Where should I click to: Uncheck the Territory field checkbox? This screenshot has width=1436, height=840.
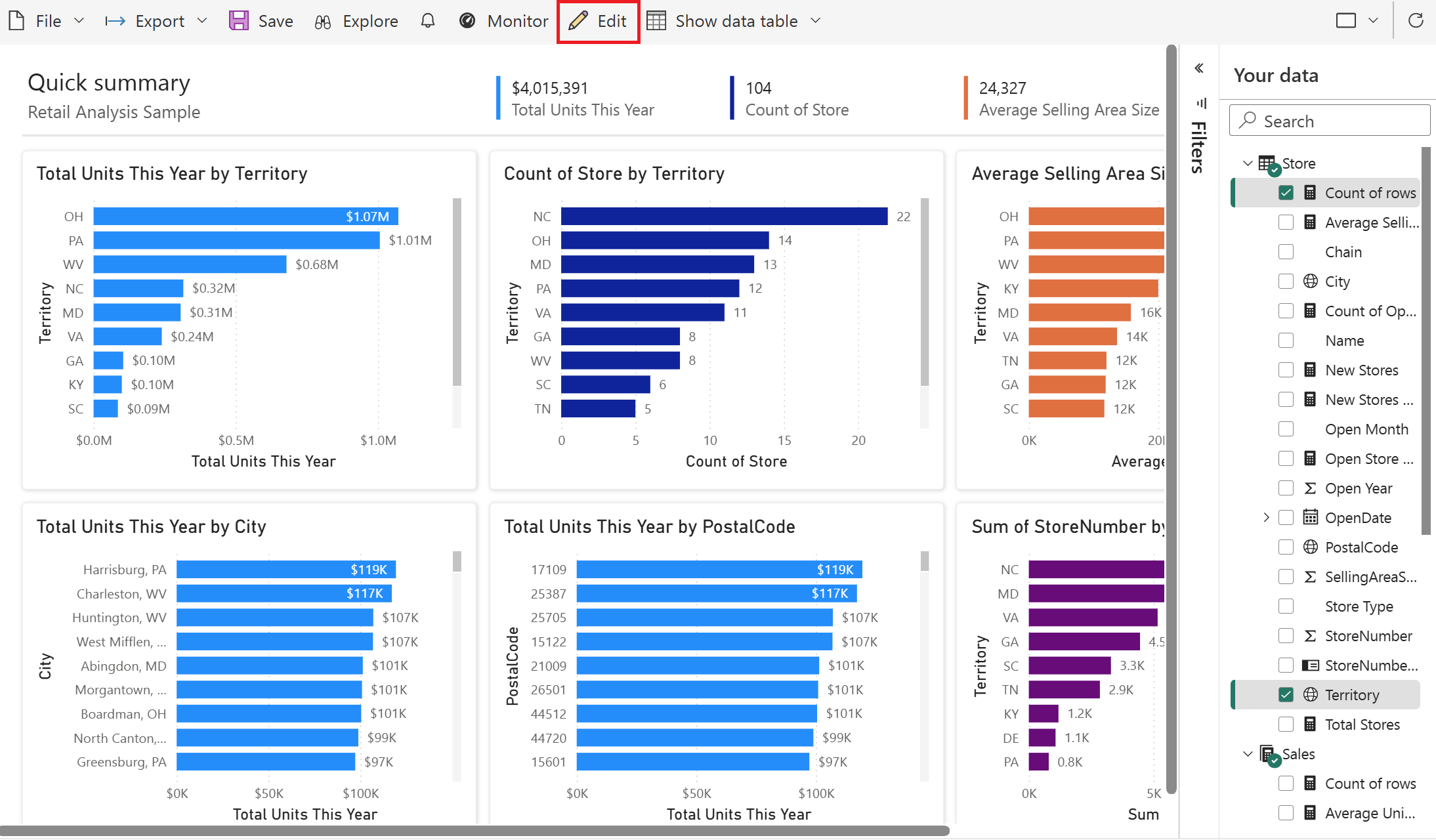(1286, 694)
